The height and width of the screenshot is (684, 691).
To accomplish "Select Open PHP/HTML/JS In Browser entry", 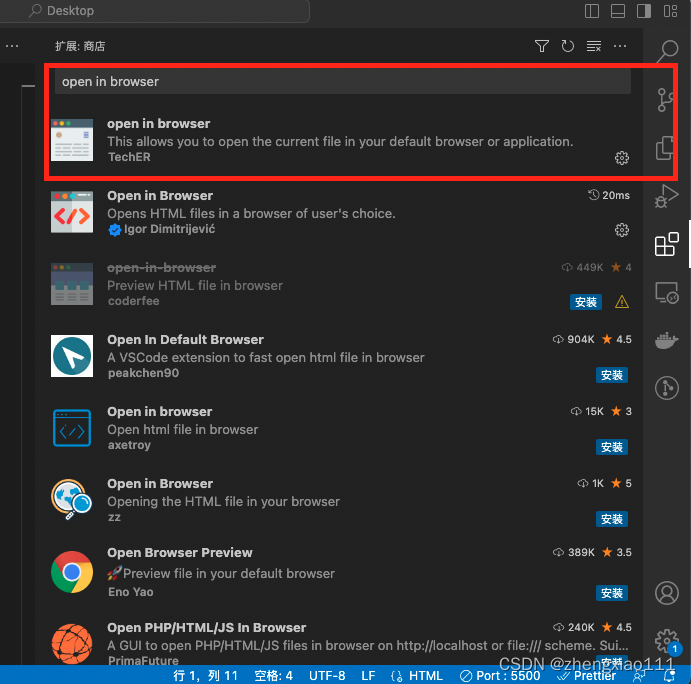I will click(x=340, y=643).
